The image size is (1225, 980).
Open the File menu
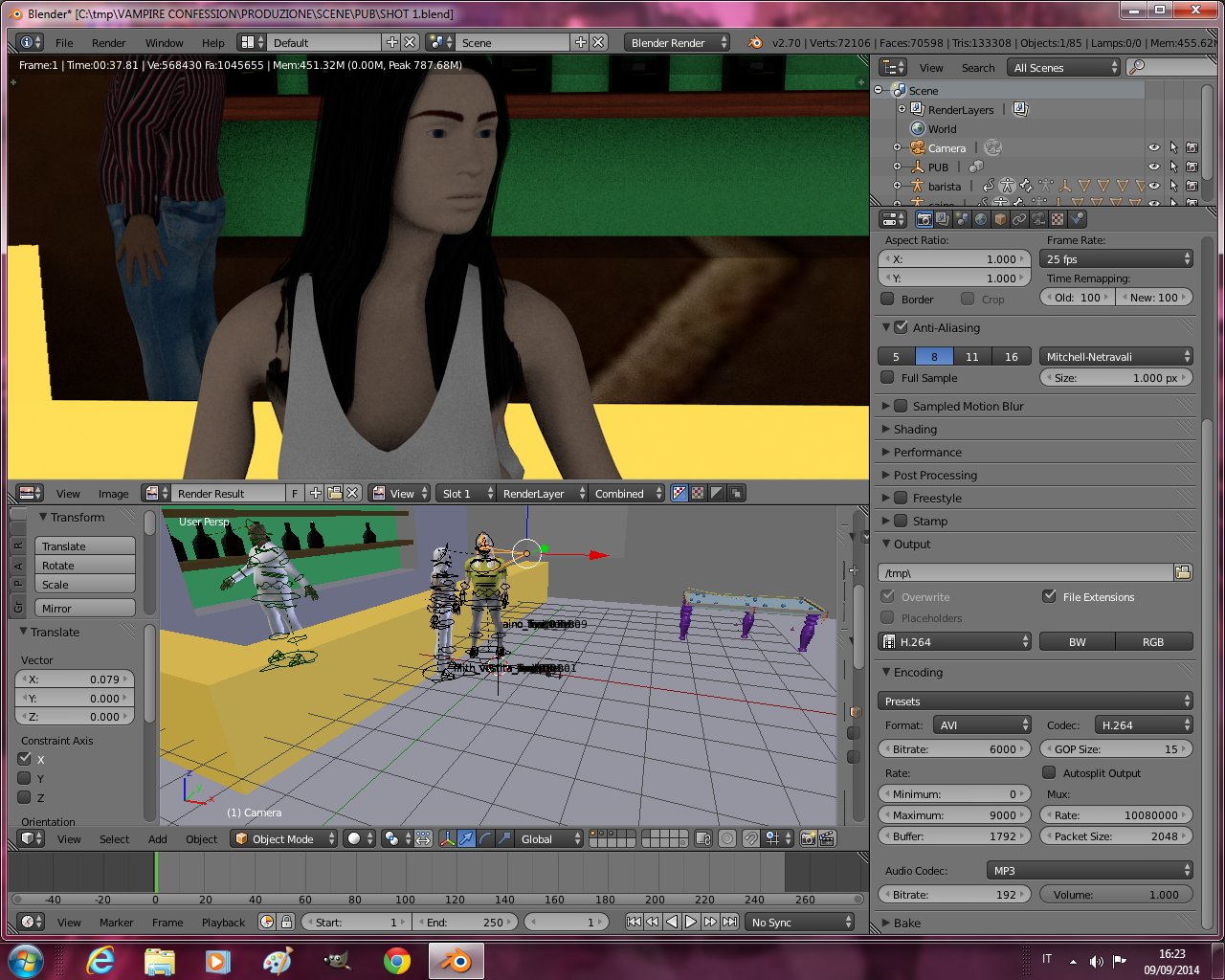point(64,42)
